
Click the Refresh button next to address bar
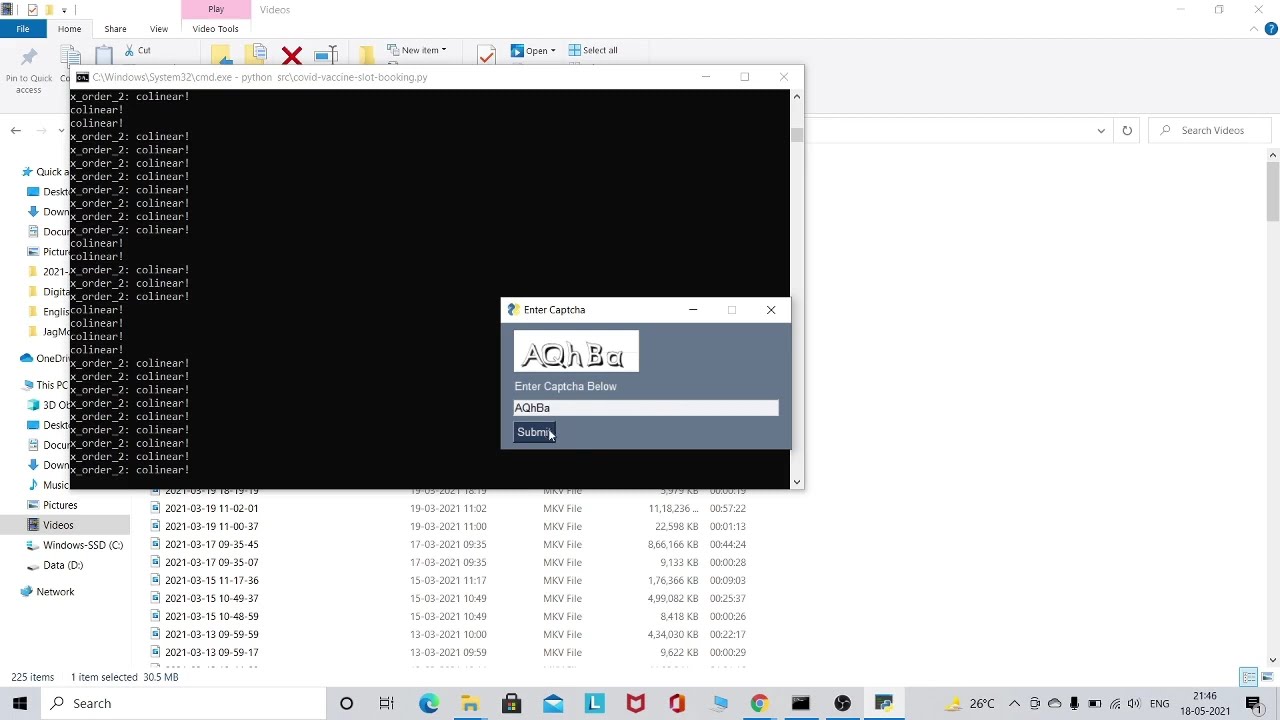(1127, 130)
